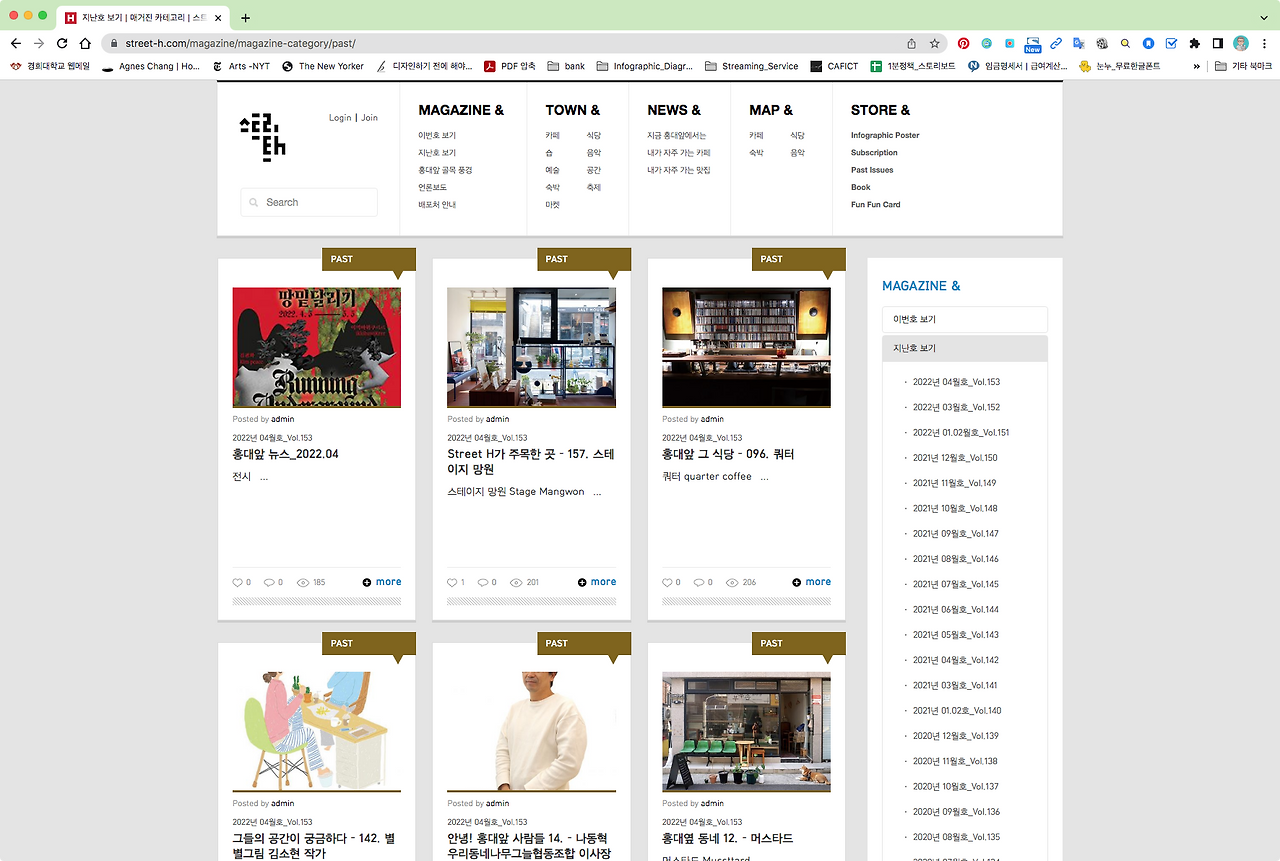
Task: Open the Infographic_Diagr... bookmark folder
Action: click(x=645, y=66)
